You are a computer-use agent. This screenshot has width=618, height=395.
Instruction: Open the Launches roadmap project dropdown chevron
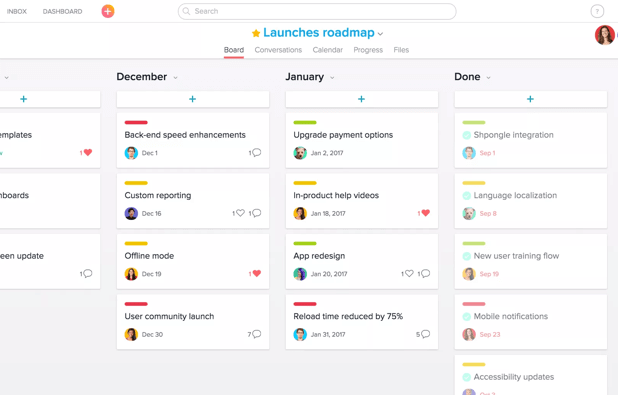pyautogui.click(x=380, y=34)
